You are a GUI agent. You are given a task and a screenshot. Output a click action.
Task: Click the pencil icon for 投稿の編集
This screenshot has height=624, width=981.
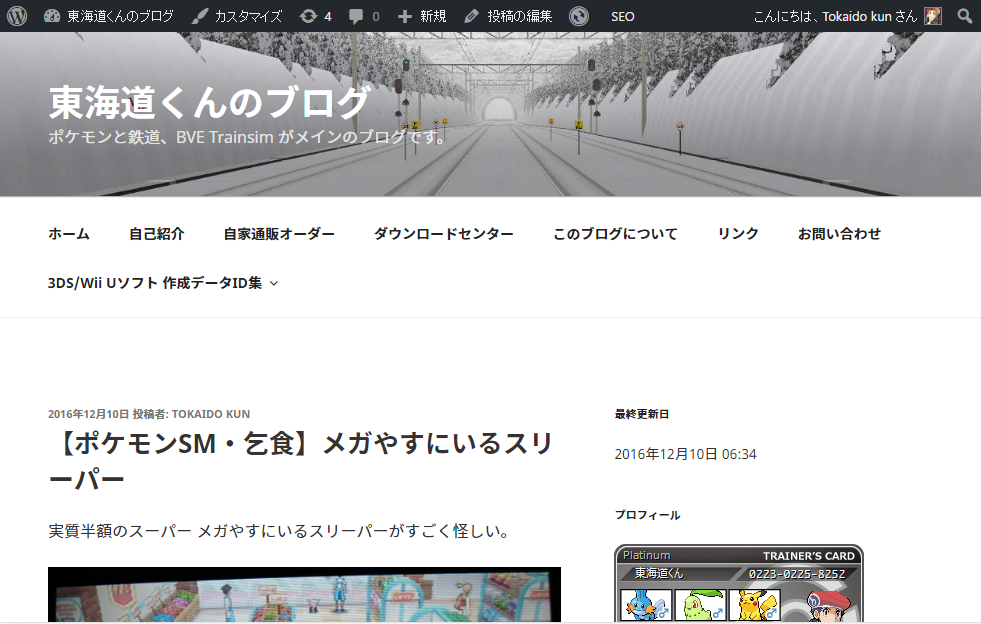tap(471, 16)
